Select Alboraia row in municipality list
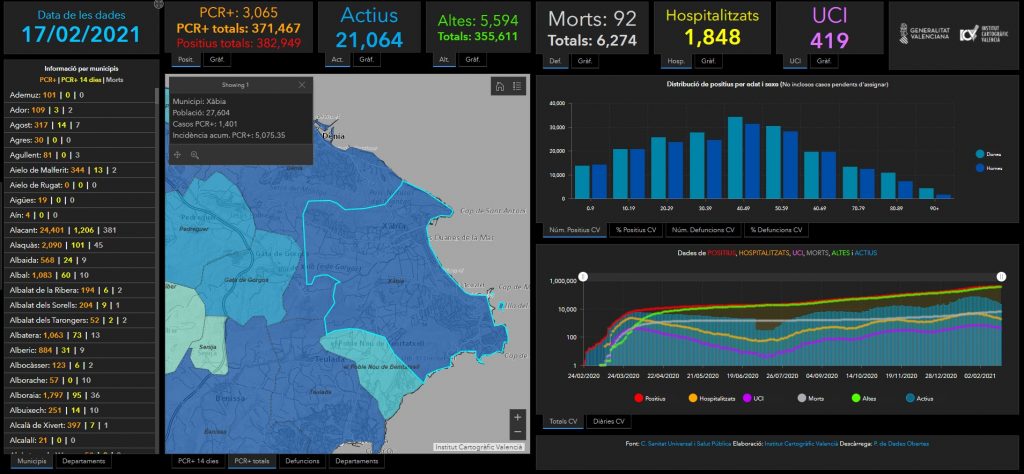 tap(79, 395)
